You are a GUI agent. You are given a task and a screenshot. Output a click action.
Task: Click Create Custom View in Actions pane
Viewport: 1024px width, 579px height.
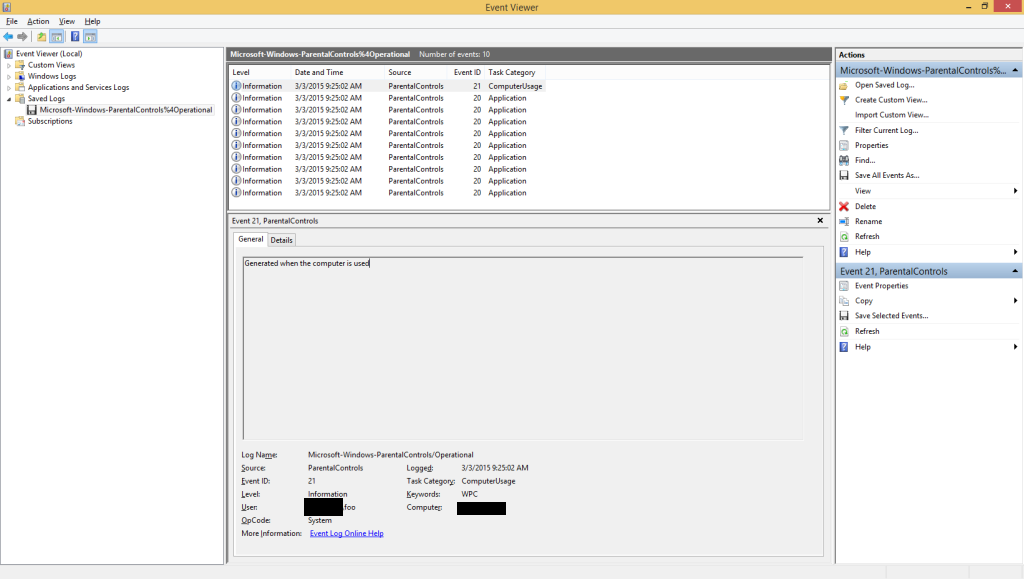tap(890, 100)
